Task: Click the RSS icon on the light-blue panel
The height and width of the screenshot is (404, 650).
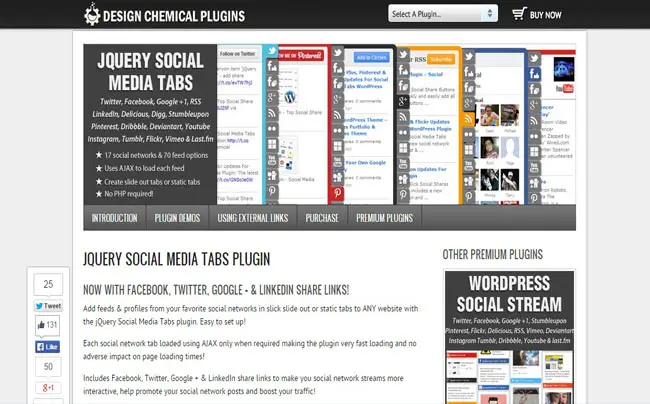Action: coord(272,113)
